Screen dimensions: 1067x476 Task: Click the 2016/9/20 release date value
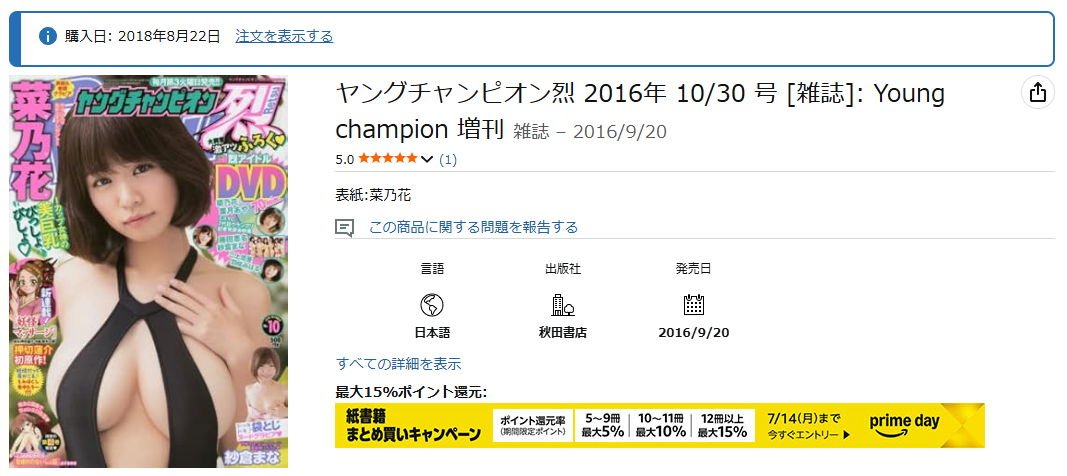pyautogui.click(x=693, y=333)
